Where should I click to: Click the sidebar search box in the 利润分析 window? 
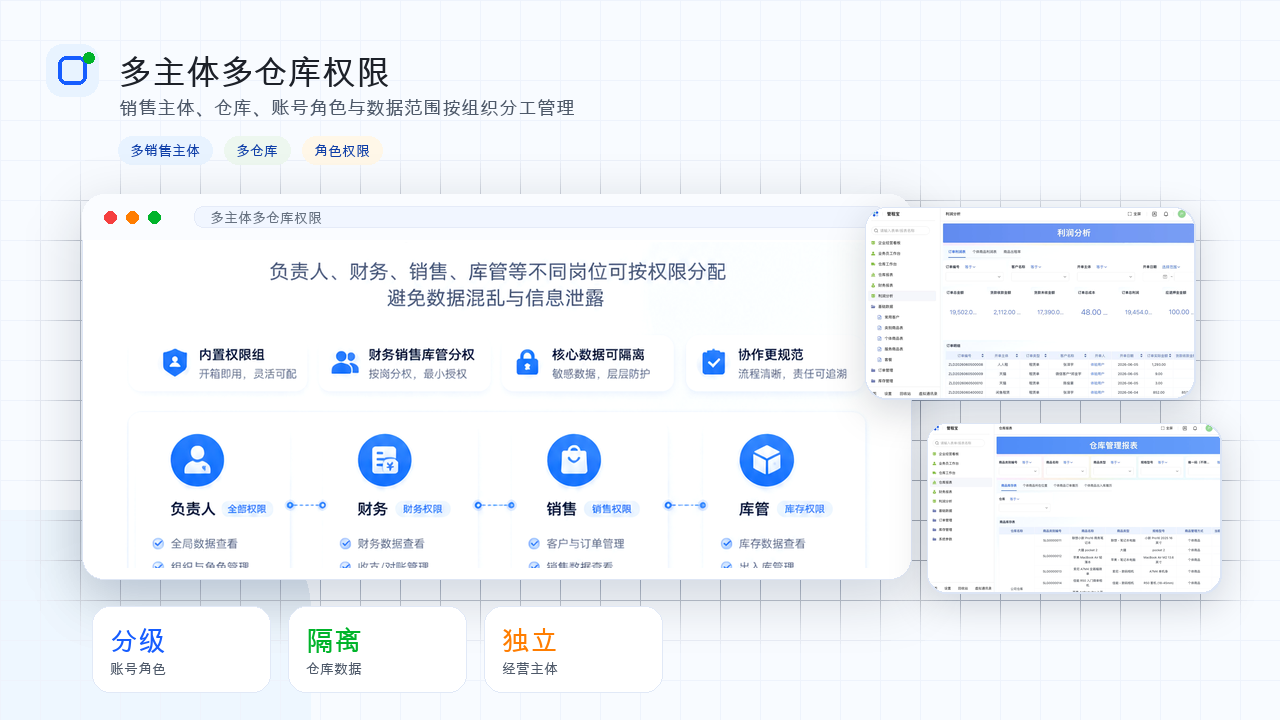tap(901, 231)
